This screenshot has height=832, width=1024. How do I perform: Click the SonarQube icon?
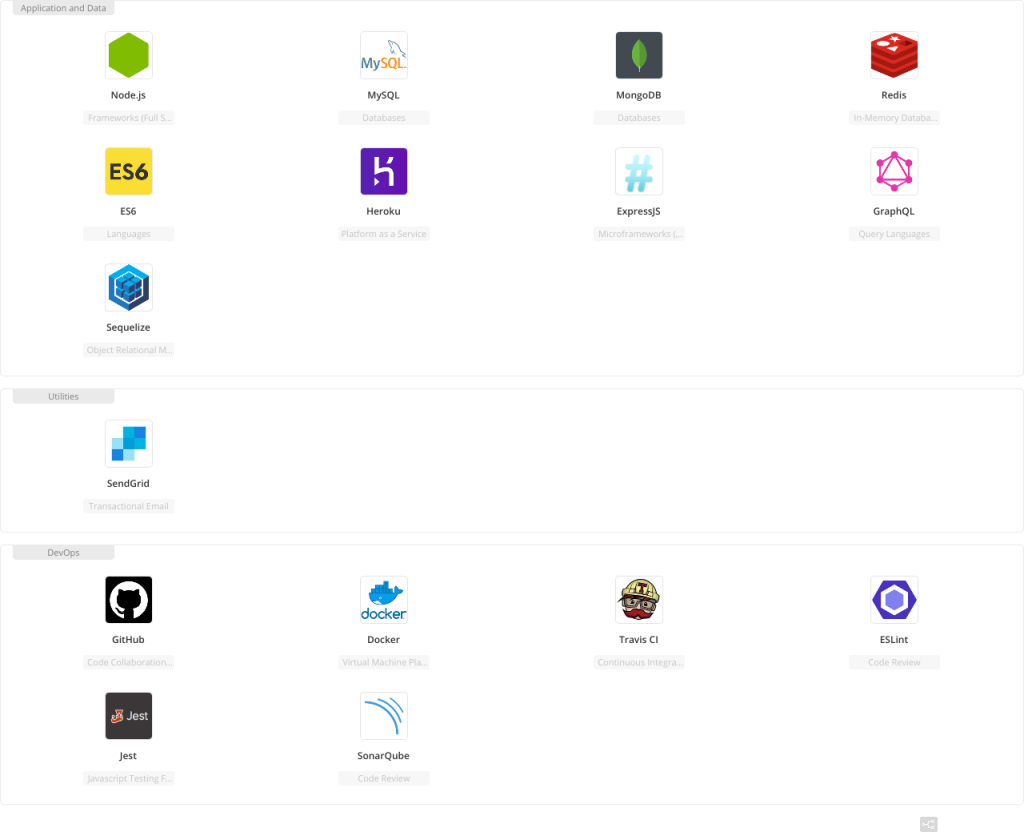click(x=383, y=715)
